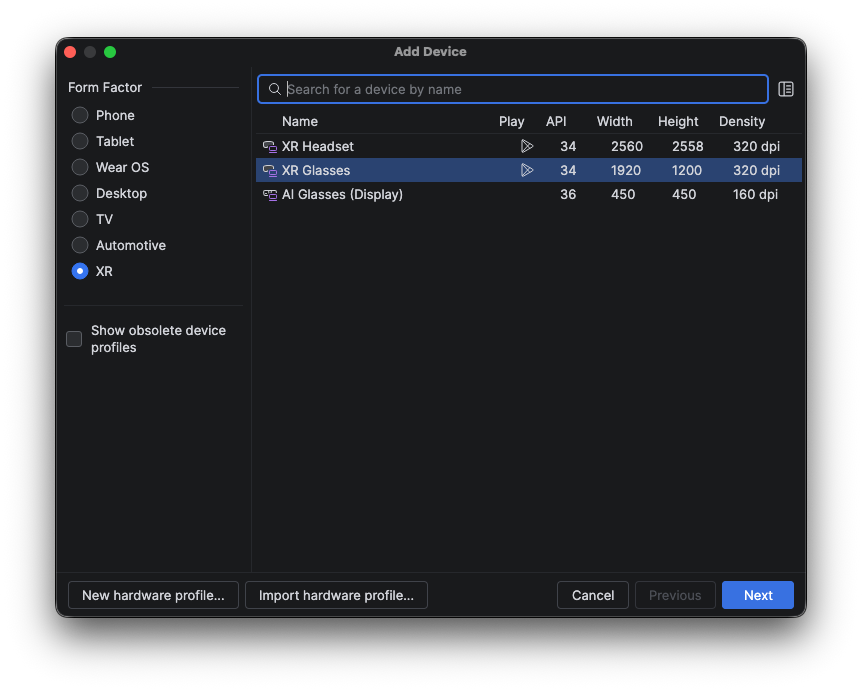Click the Next button
Viewport: 862px width, 691px height.
pos(758,595)
